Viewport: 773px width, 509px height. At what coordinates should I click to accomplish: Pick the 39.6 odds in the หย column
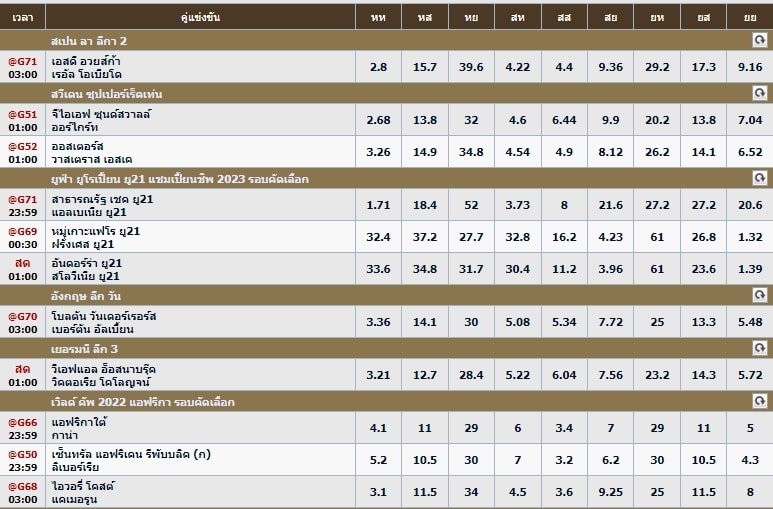point(471,67)
